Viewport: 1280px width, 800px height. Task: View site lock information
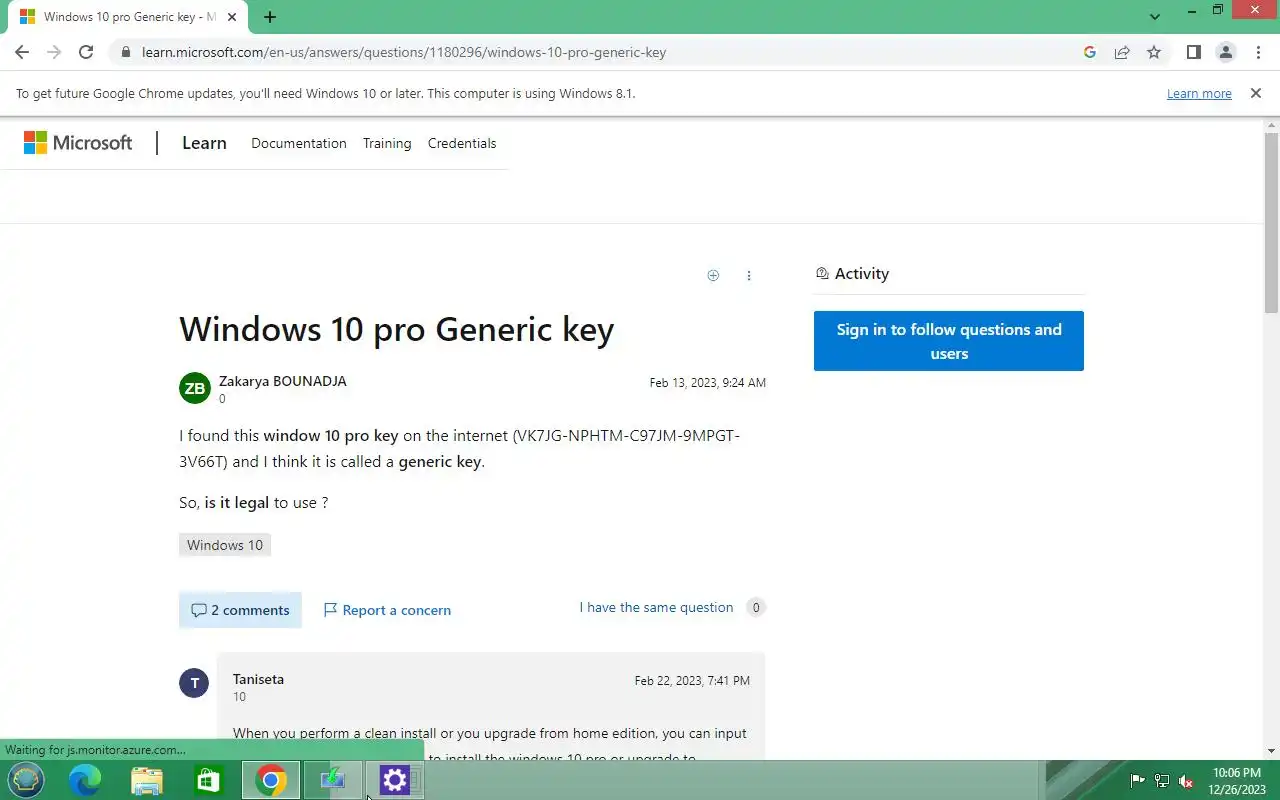(124, 52)
